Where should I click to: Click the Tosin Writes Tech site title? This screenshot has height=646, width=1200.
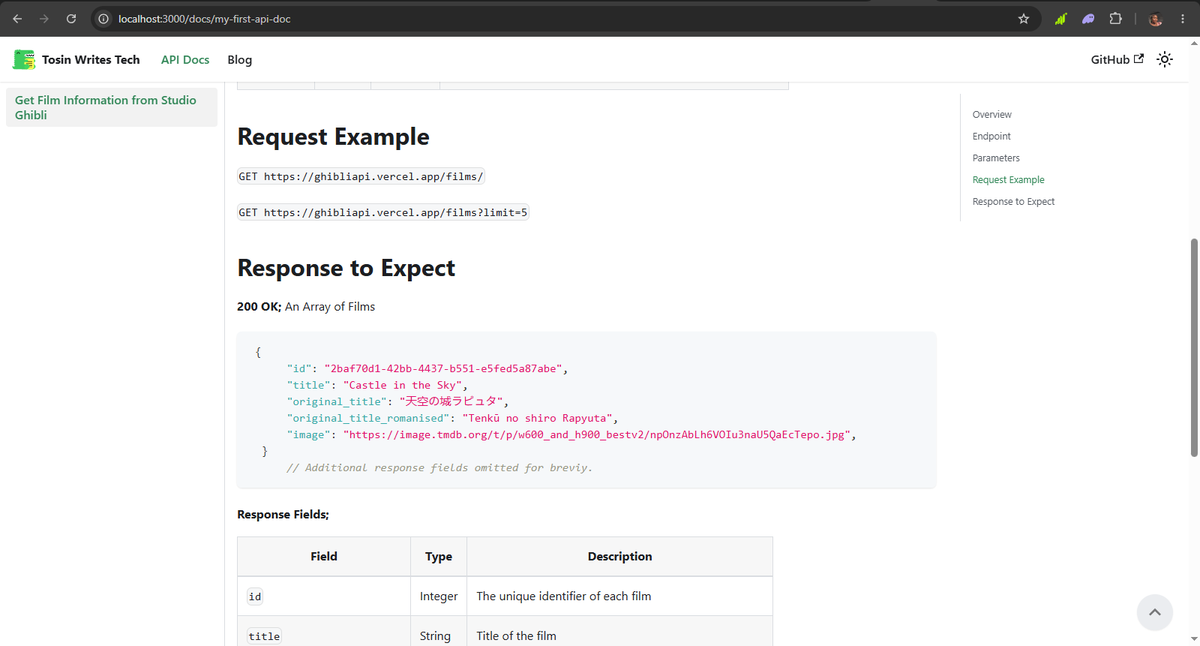coord(91,60)
